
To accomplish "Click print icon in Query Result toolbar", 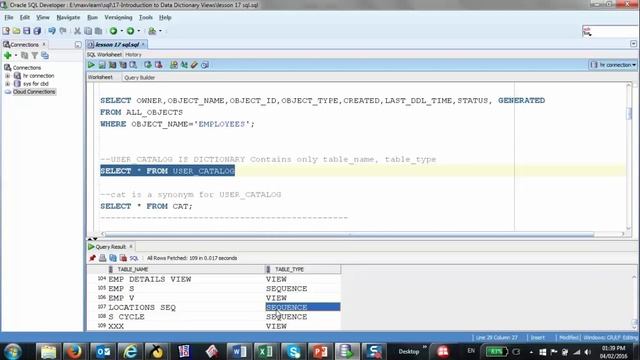I will click(102, 258).
